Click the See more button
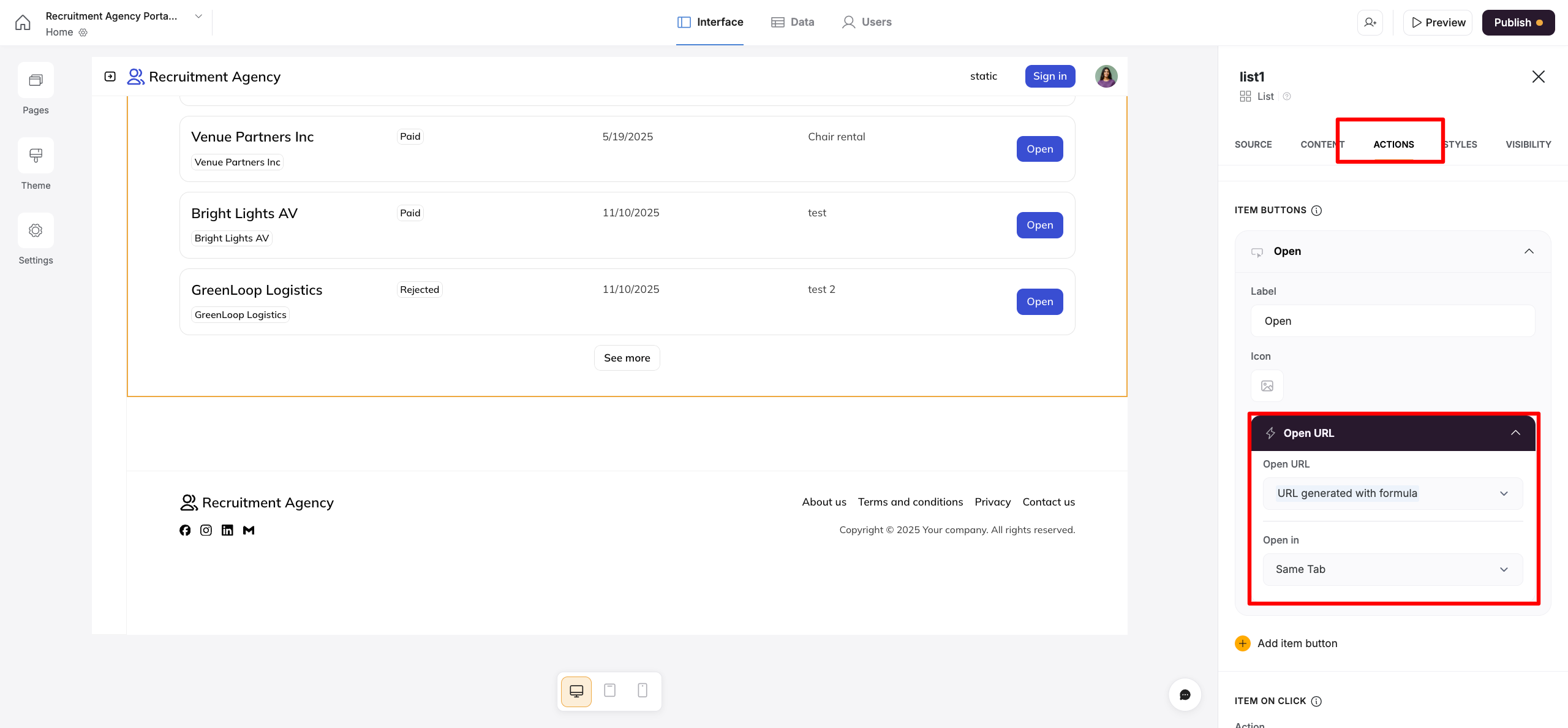This screenshot has height=728, width=1568. tap(627, 358)
